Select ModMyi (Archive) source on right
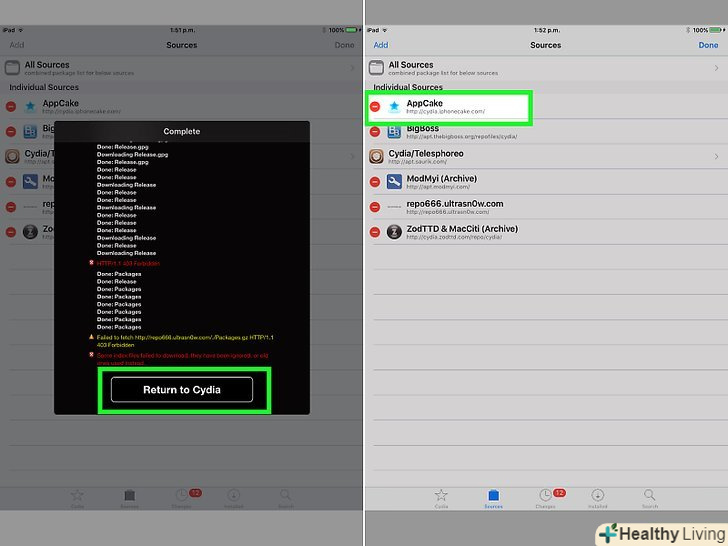Image resolution: width=728 pixels, height=546 pixels. 442,179
